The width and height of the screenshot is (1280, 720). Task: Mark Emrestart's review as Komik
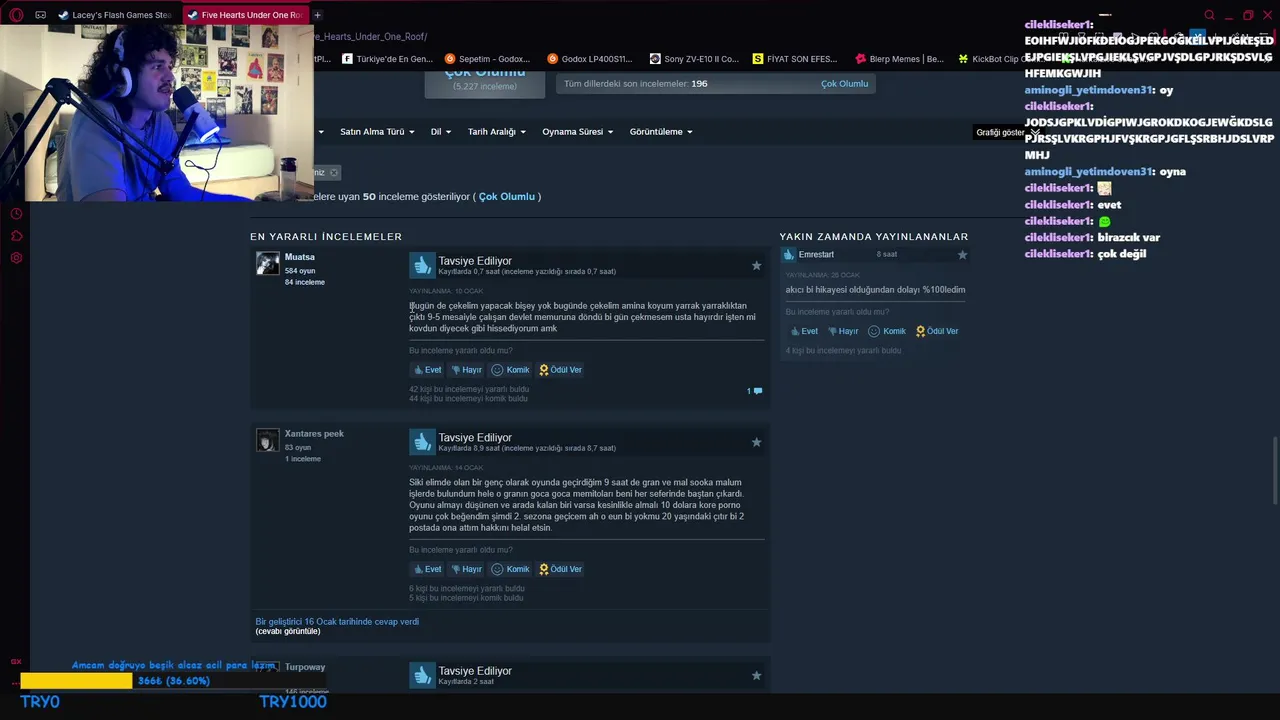(887, 331)
